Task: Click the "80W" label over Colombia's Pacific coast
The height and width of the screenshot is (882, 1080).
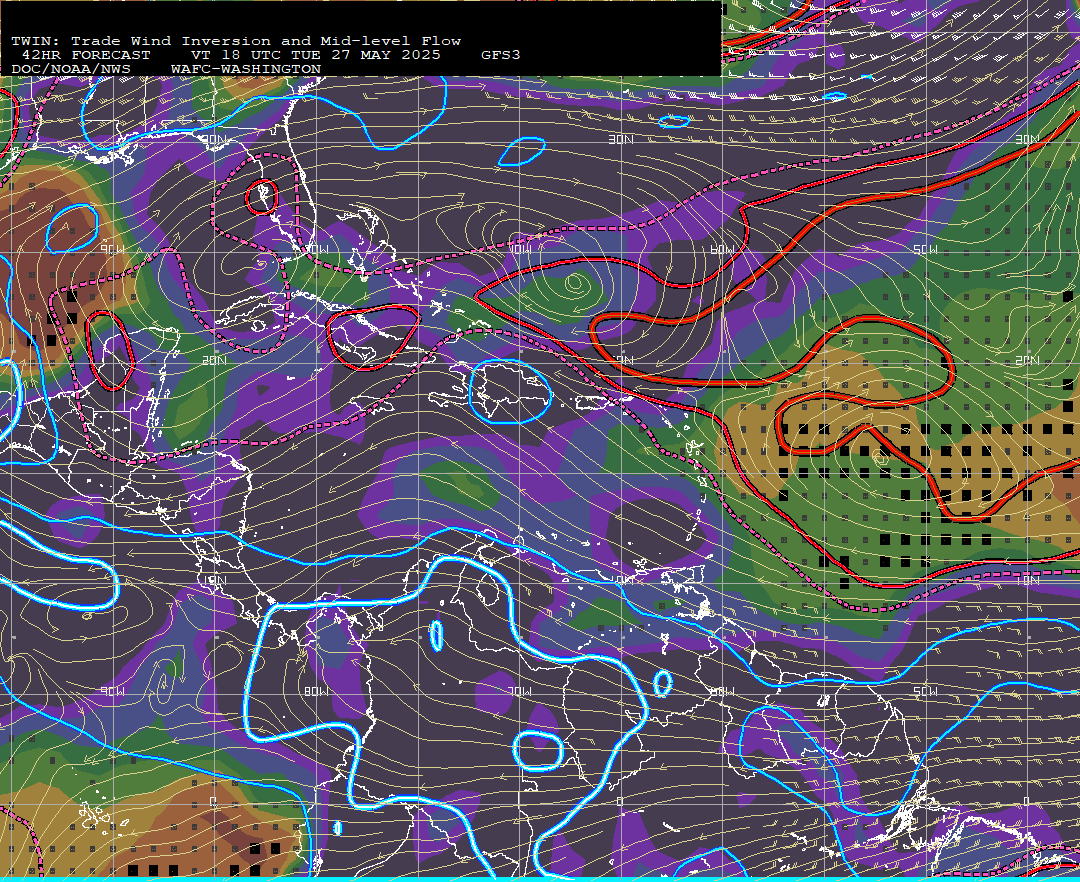Action: [316, 691]
